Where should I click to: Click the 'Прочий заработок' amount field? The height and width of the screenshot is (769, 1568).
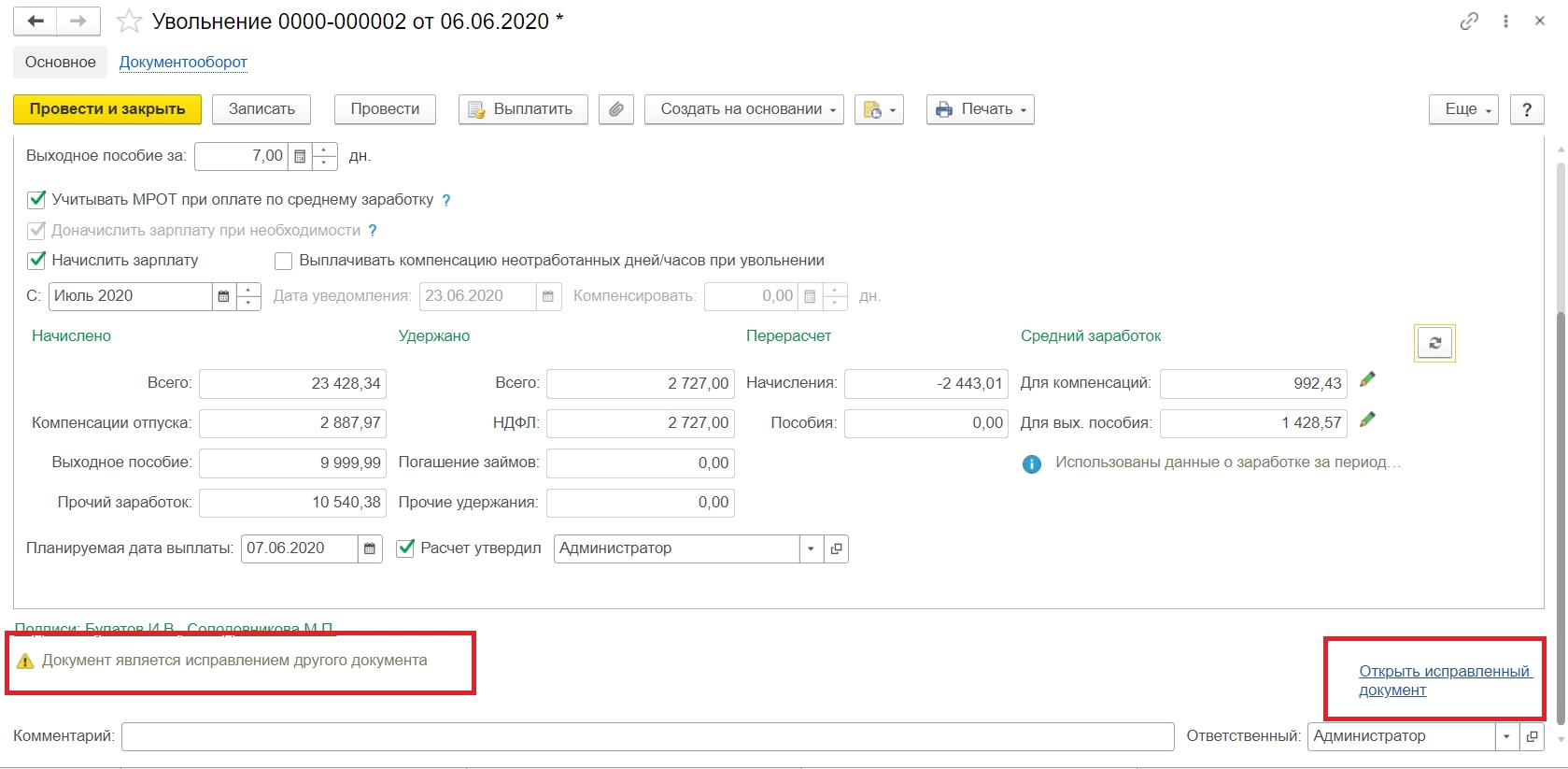click(292, 503)
